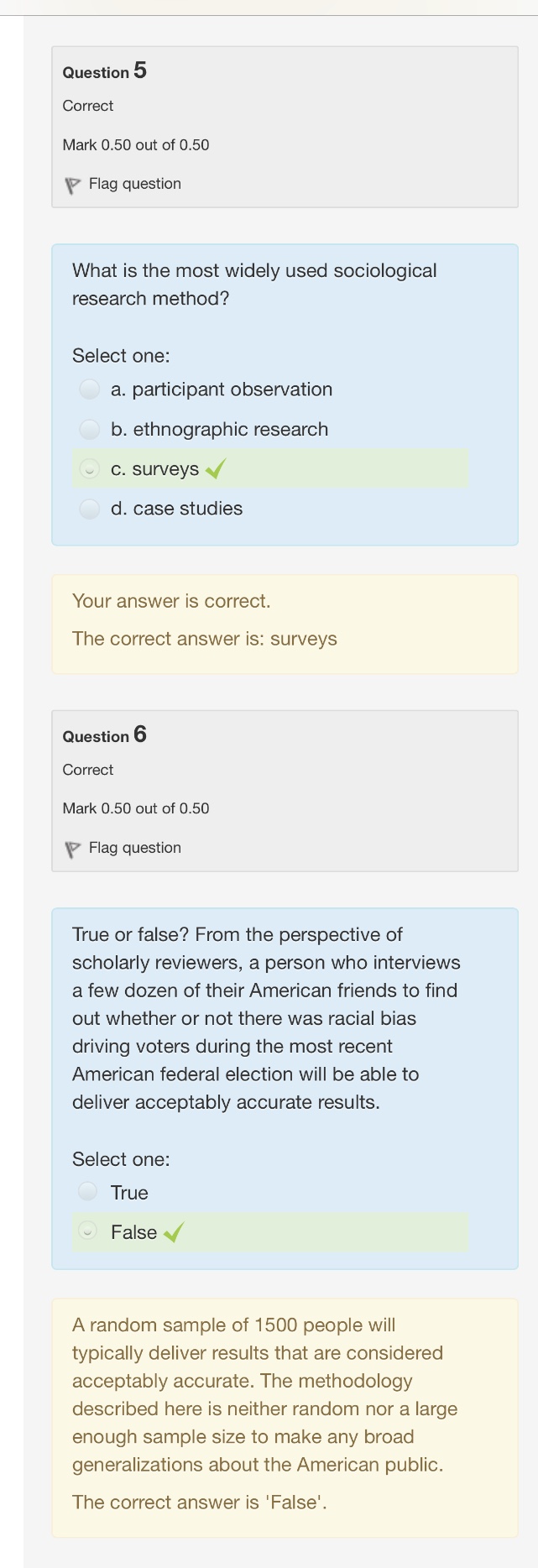Click 'The correct answer is False' text
The image size is (538, 1568).
coord(199,1502)
